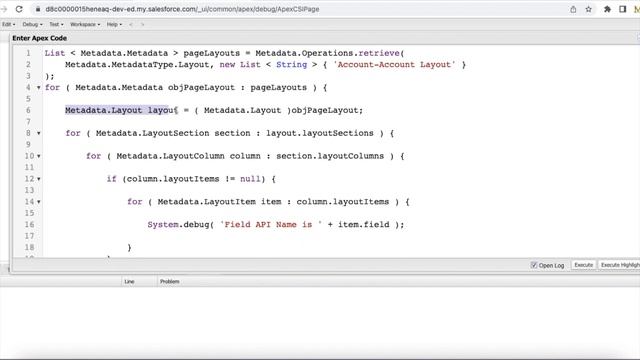This screenshot has width=640, height=360.
Task: Collapse the LayoutColumn loop at line 10
Action: (39, 156)
